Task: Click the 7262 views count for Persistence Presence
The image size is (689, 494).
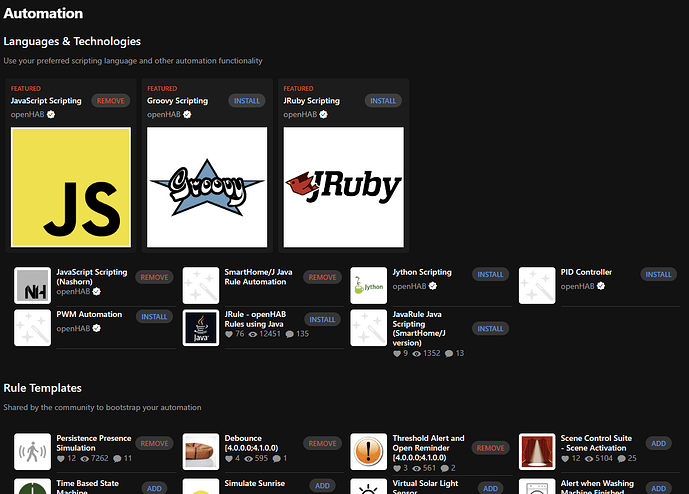Action: (x=99, y=458)
